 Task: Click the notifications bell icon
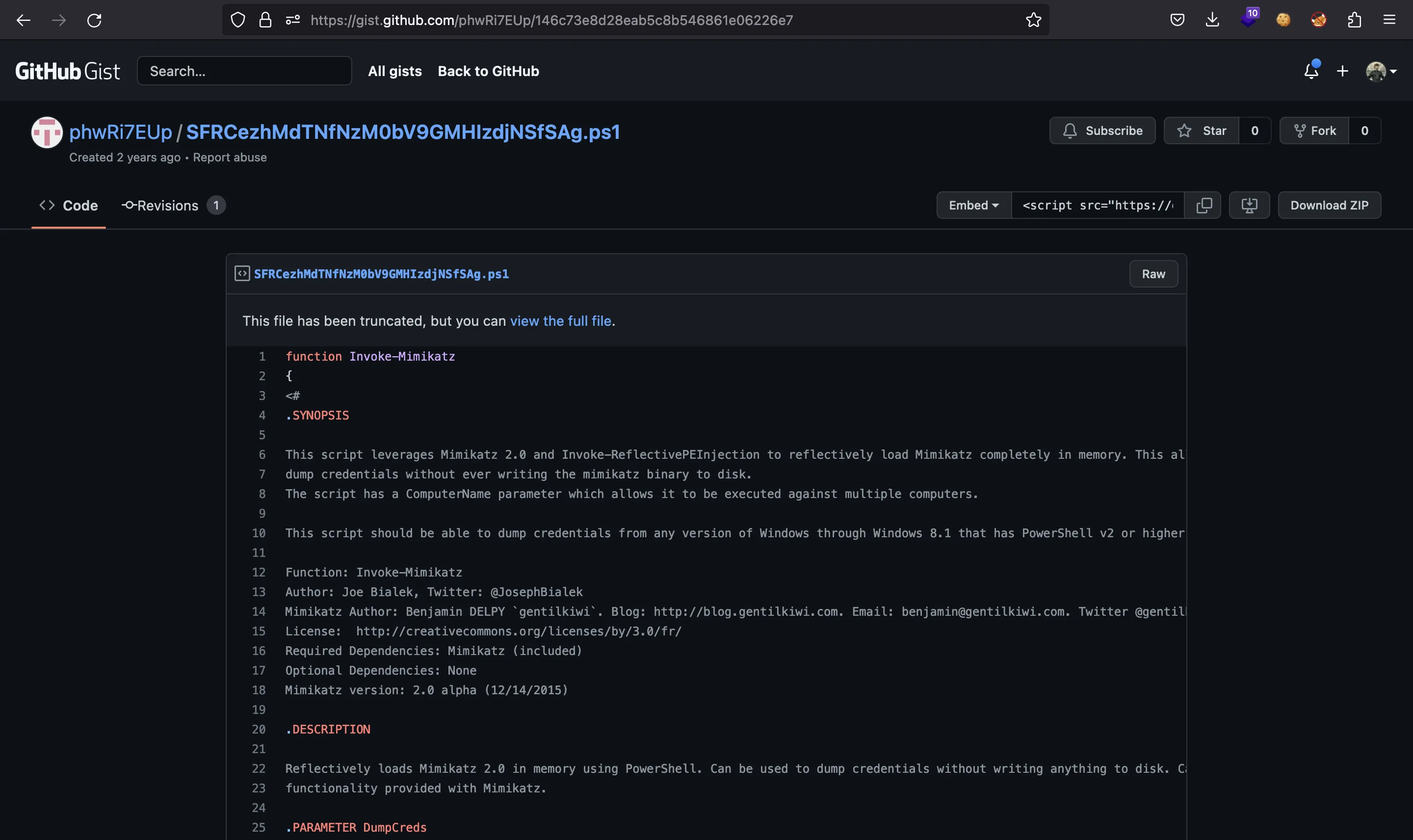(1311, 70)
